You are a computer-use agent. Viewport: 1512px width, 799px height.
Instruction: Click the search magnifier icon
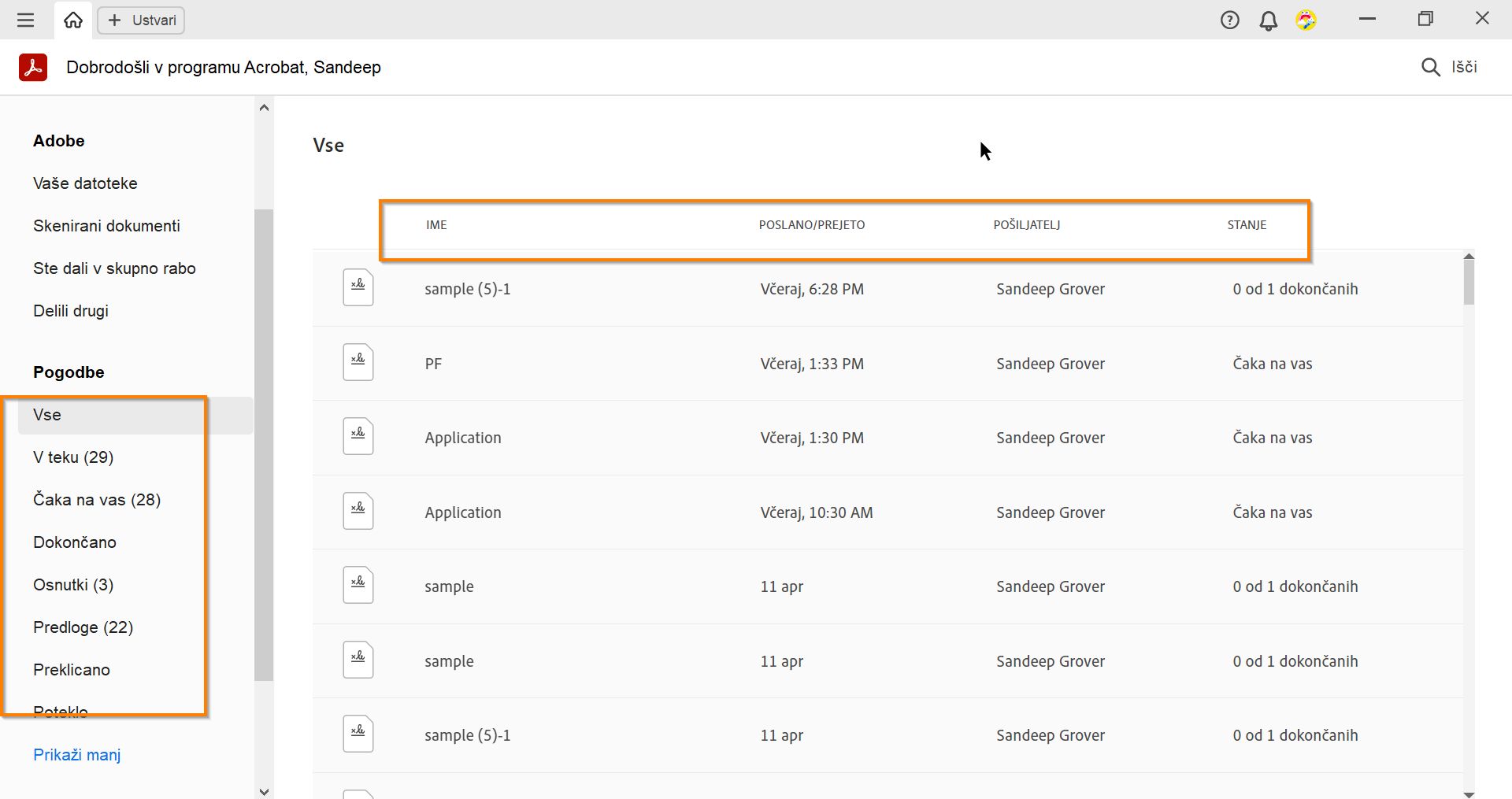click(1430, 67)
